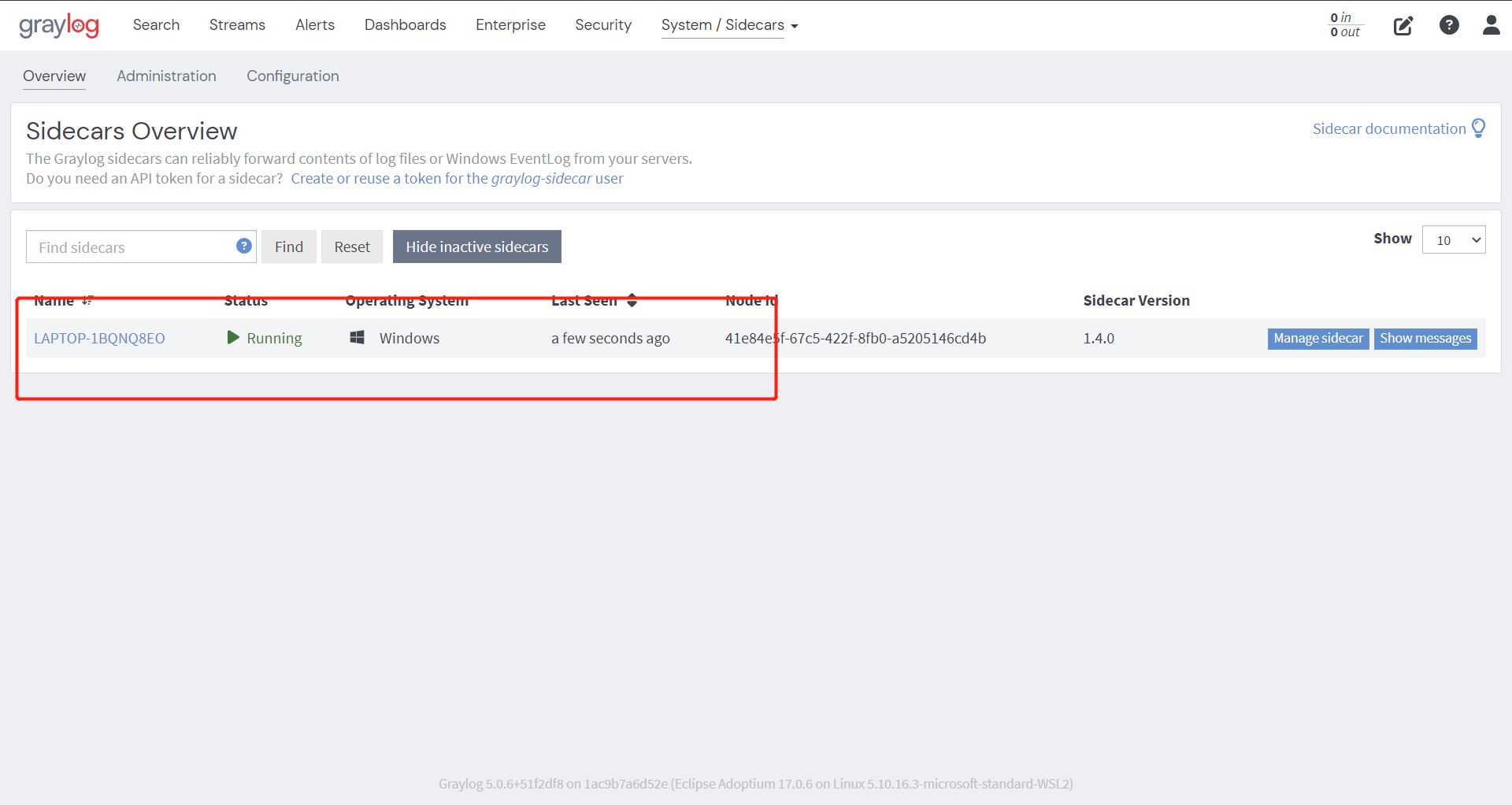This screenshot has height=805, width=1512.
Task: Click the Manage sidecar button
Action: 1318,338
